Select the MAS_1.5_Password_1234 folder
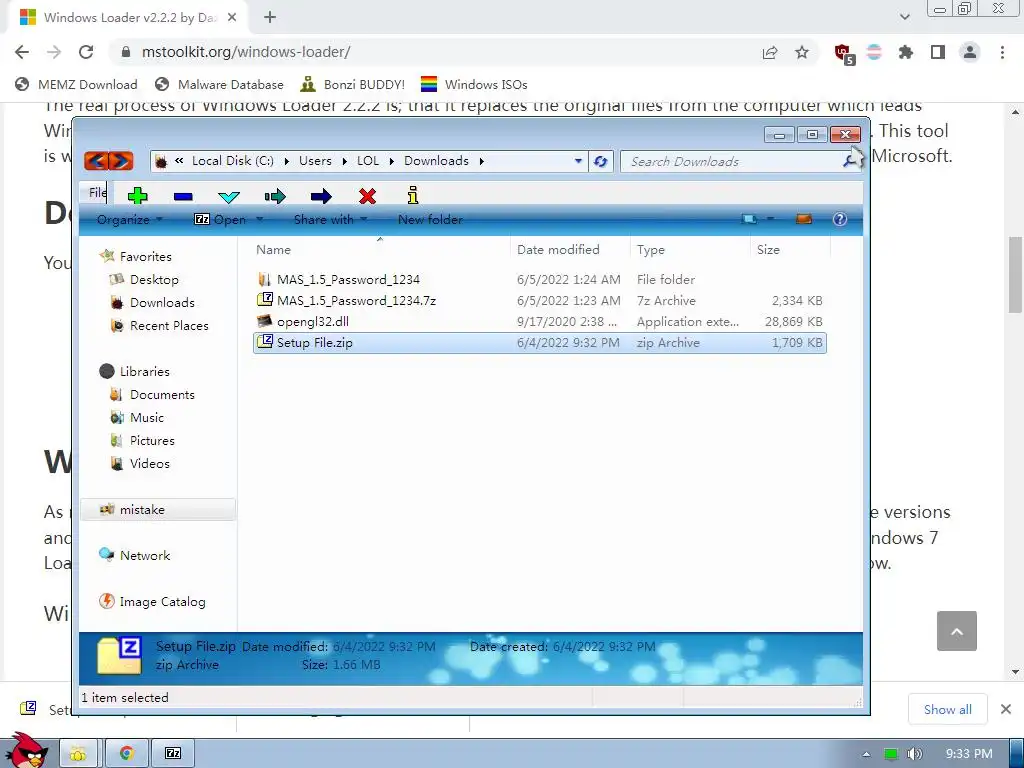Image resolution: width=1024 pixels, height=768 pixels. (539, 280)
